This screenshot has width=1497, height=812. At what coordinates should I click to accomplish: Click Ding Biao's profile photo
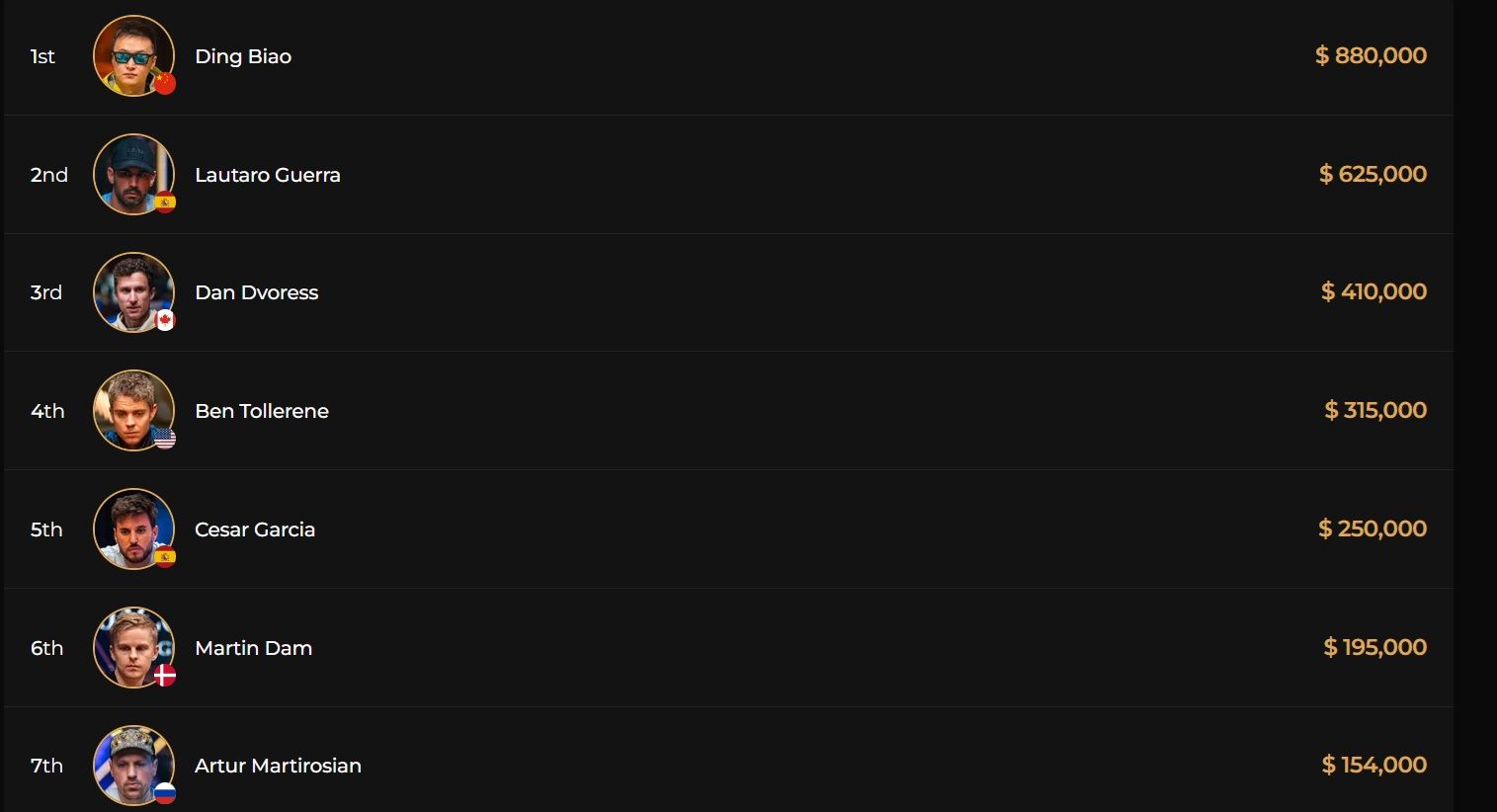(x=132, y=54)
